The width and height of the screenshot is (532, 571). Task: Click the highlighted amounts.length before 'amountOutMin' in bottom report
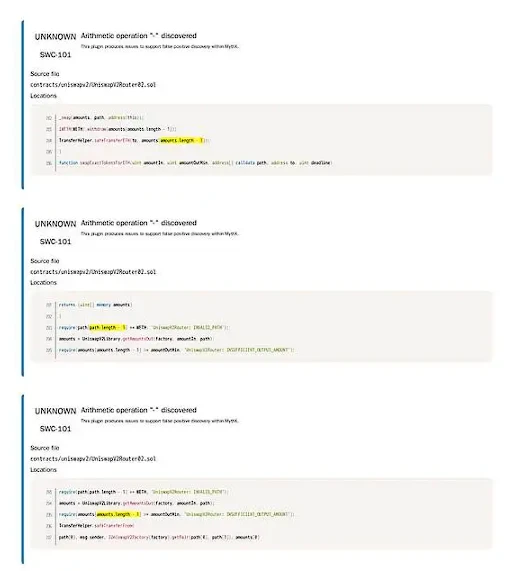pyautogui.click(x=118, y=515)
